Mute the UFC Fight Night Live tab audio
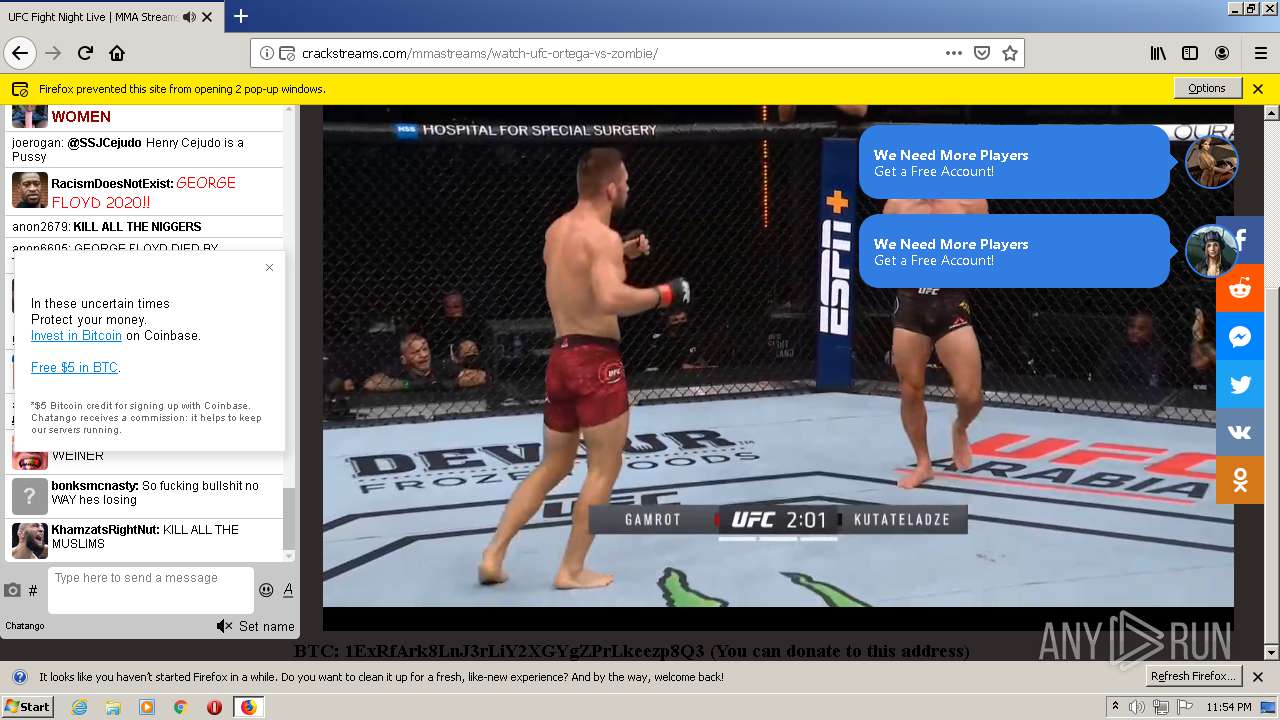 (190, 17)
